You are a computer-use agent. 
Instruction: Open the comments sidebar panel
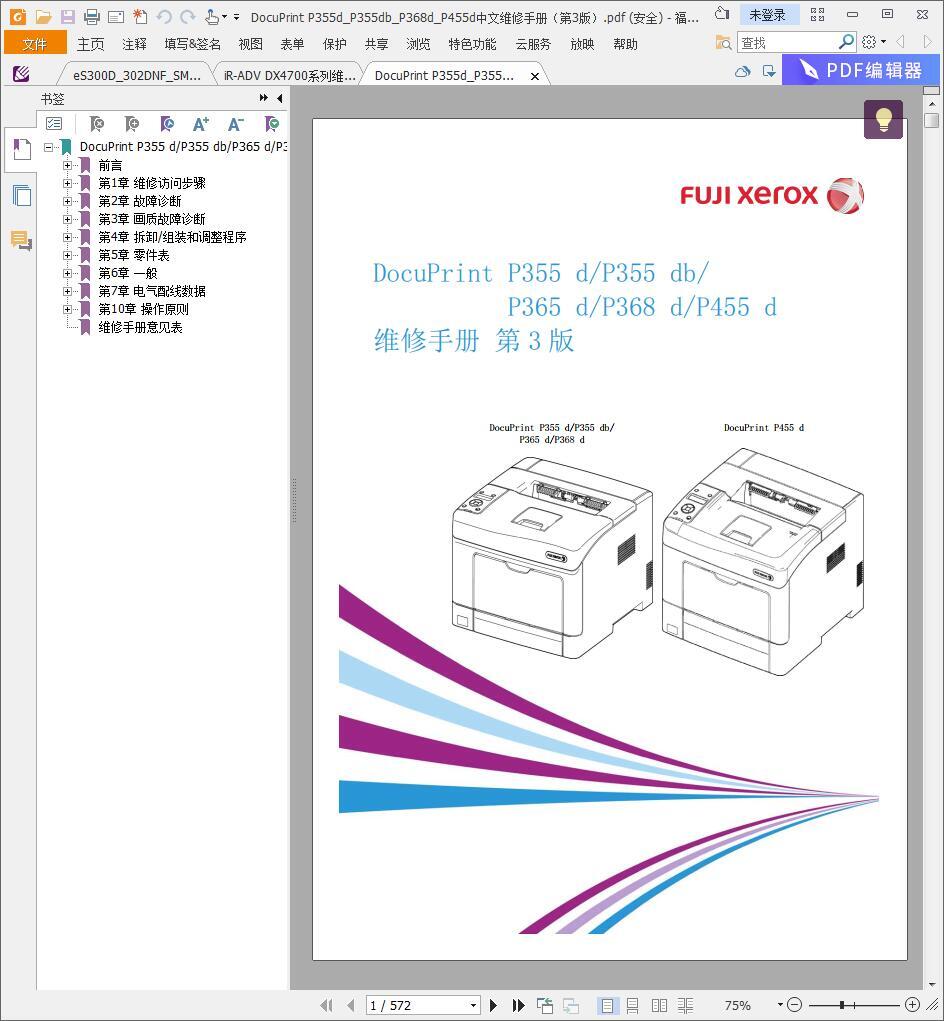[x=21, y=240]
